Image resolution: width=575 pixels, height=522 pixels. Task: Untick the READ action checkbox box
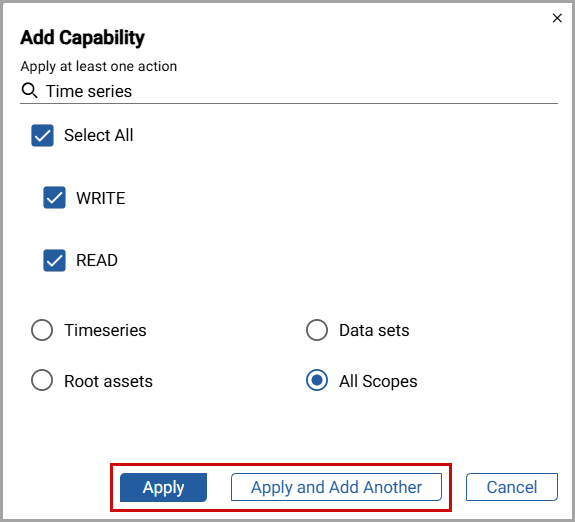55,260
